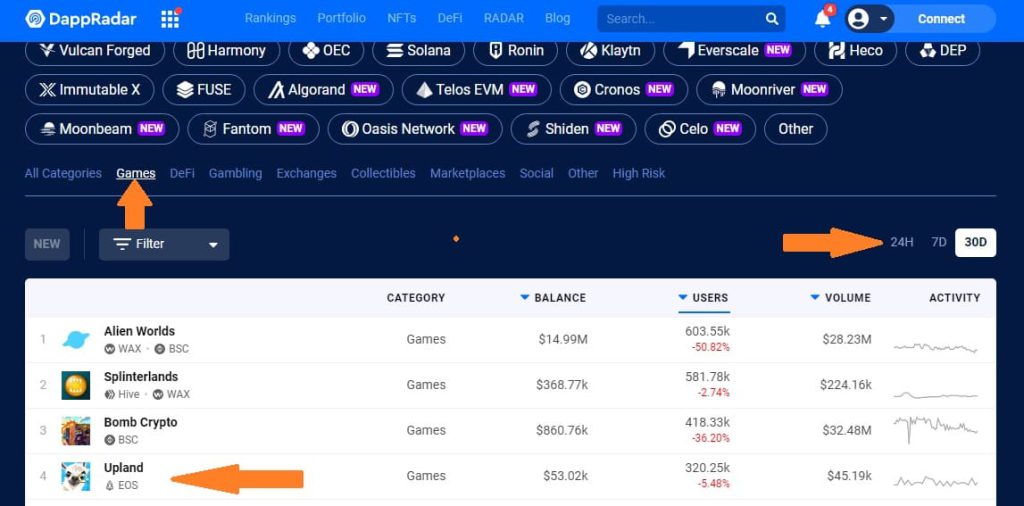Click the DappRadar logo

81,19
